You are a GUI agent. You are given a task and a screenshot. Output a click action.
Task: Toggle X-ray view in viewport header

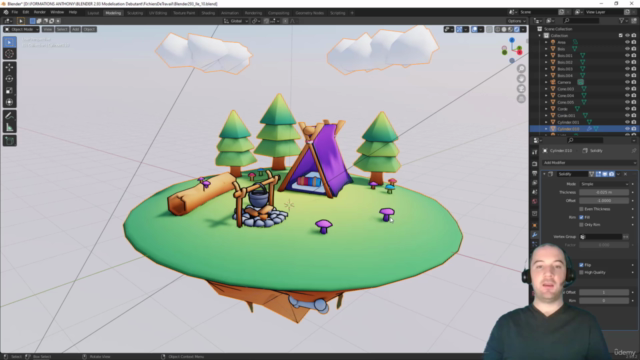click(x=489, y=29)
